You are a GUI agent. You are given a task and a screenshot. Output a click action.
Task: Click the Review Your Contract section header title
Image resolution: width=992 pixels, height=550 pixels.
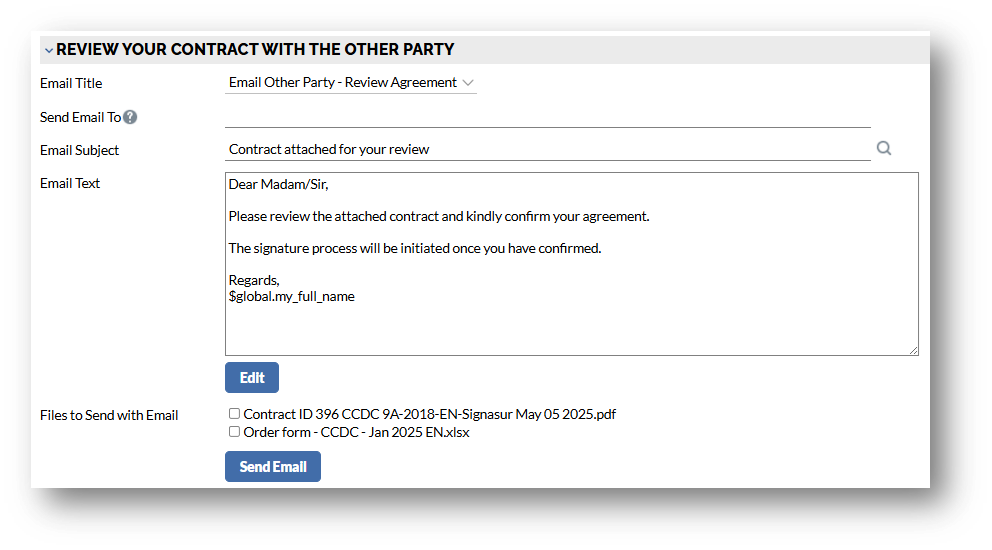pos(255,49)
